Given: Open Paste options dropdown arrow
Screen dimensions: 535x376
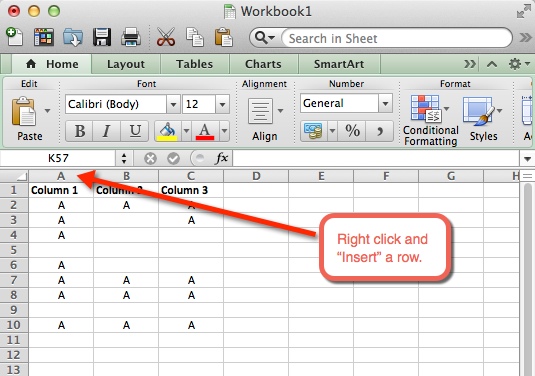Looking at the screenshot, I should 47,111.
